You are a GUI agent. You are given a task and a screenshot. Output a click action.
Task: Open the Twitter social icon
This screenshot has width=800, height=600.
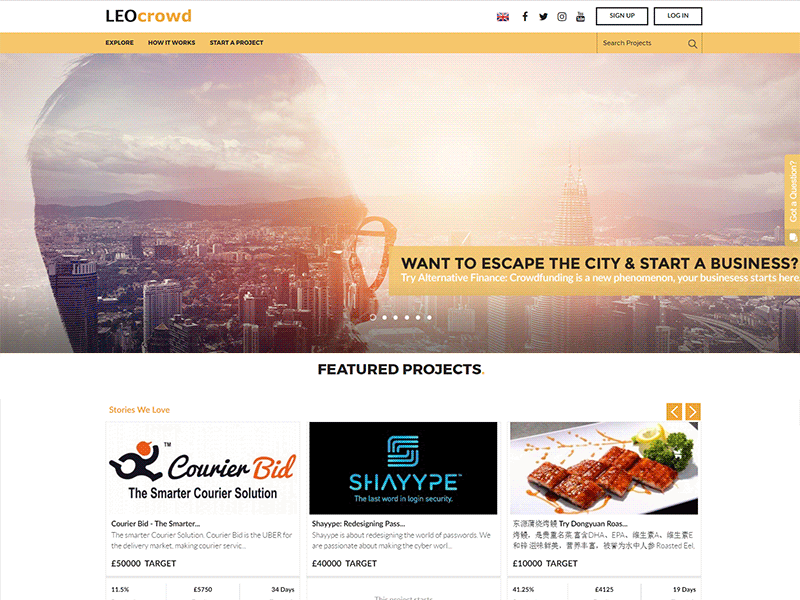[543, 16]
